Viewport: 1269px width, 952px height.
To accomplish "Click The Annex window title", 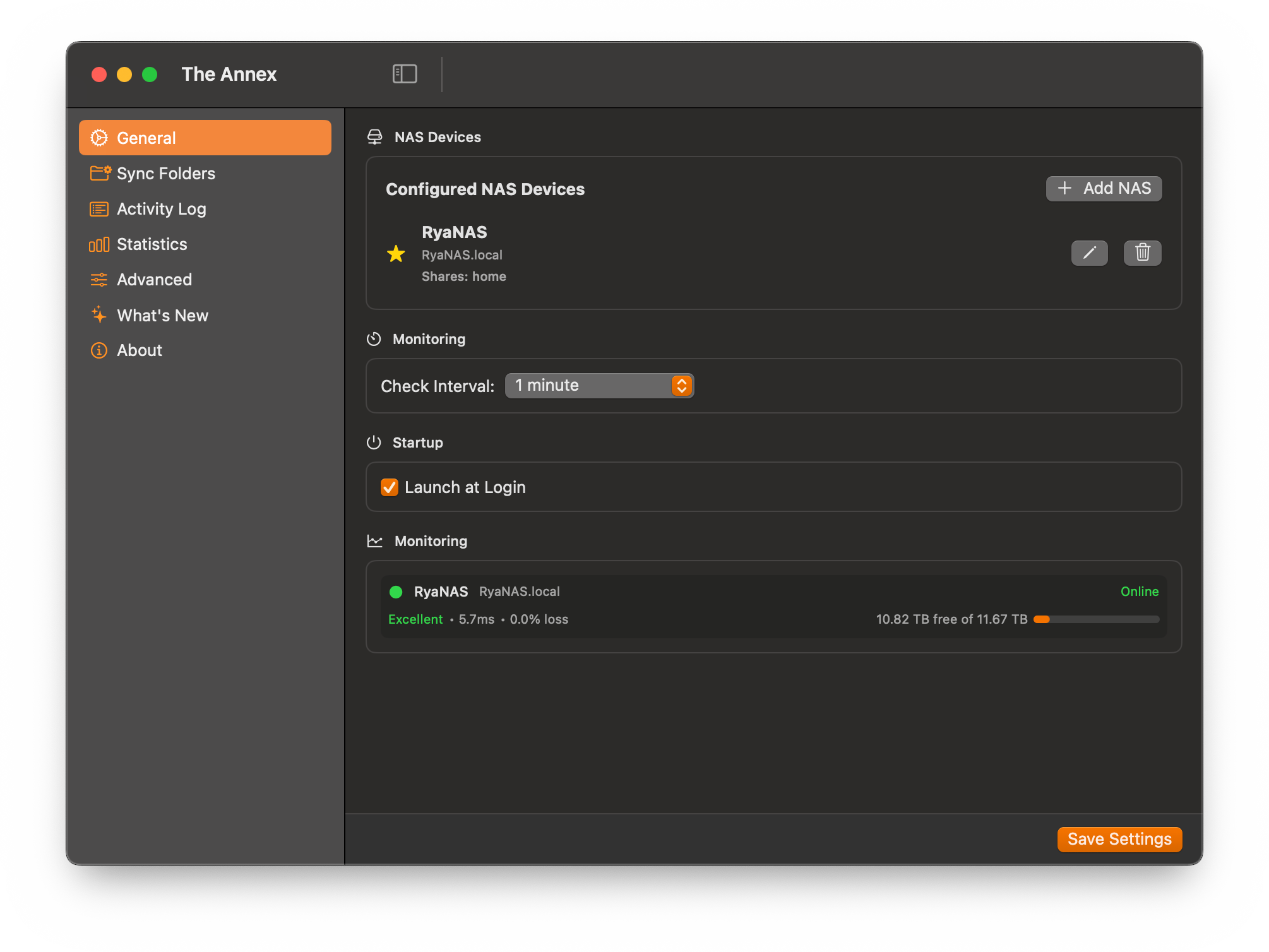I will coord(229,74).
